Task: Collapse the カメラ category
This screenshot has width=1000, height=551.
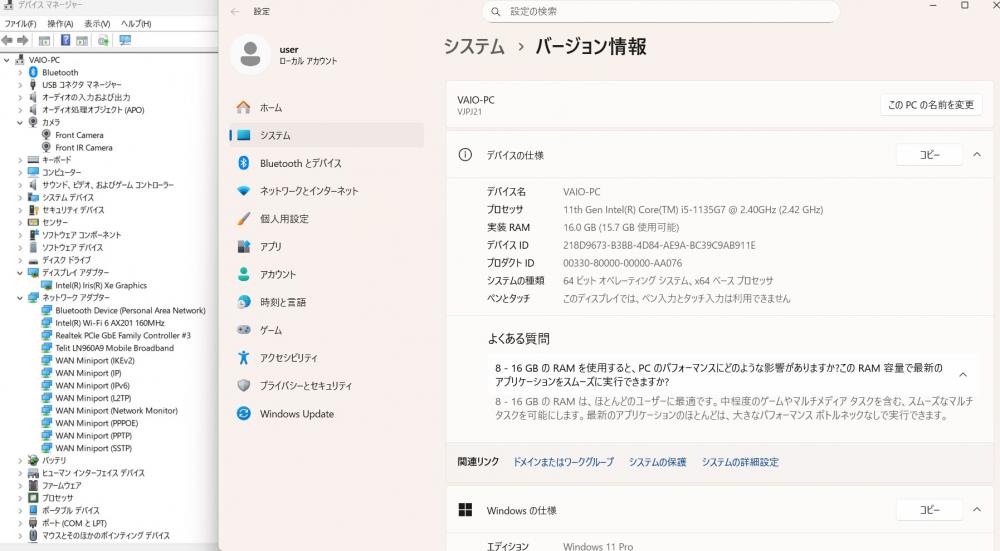Action: coord(20,122)
